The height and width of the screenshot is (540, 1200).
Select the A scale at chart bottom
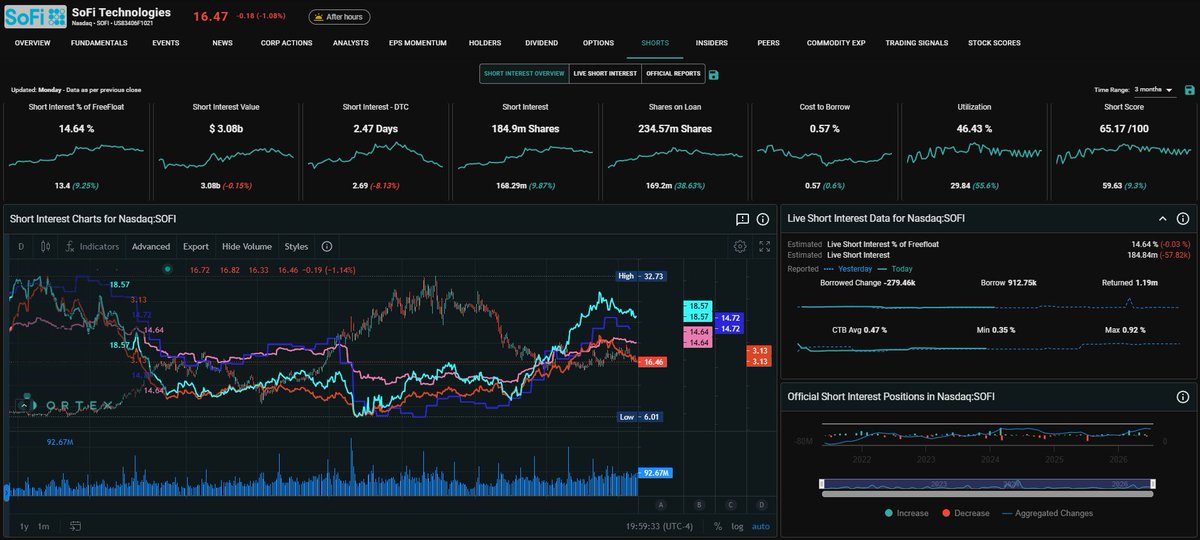(662, 504)
